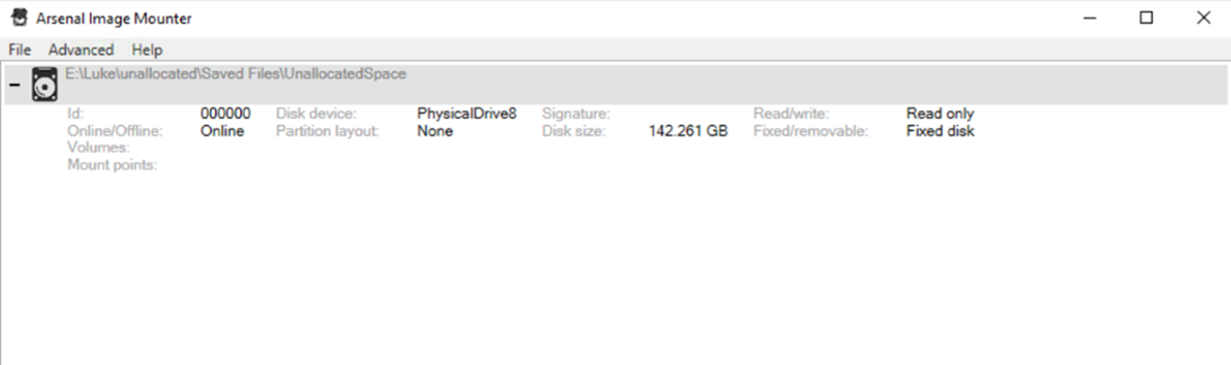Click the 000000 Id value
The image size is (1231, 365).
(226, 114)
